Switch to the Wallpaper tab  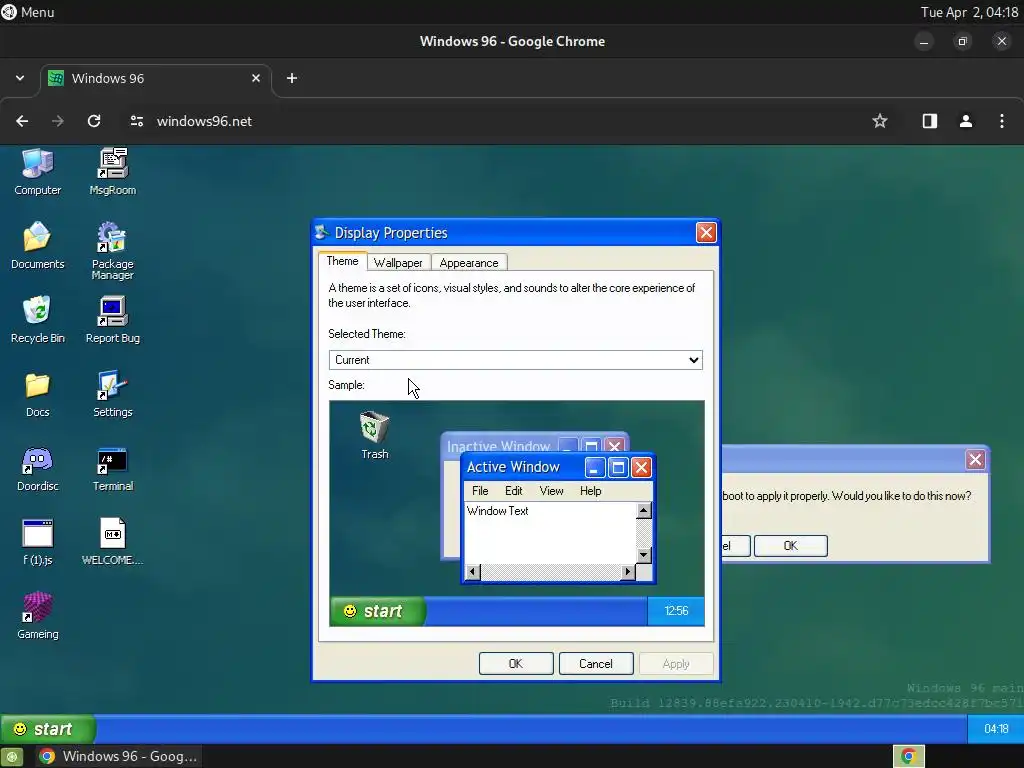coord(398,263)
